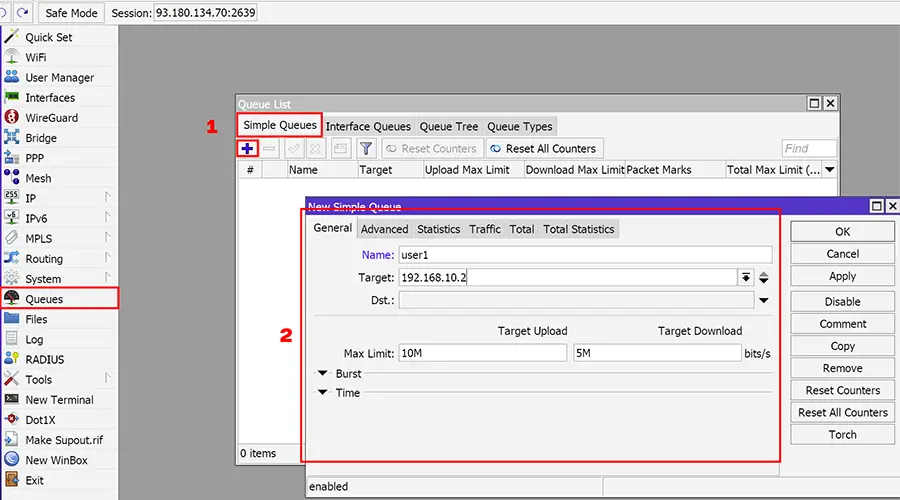Switch to Queue Tree tab
900x500 pixels.
448,126
